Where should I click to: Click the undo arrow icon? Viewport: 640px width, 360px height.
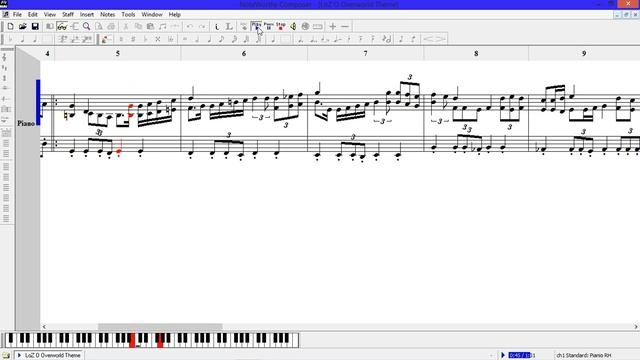click(190, 27)
